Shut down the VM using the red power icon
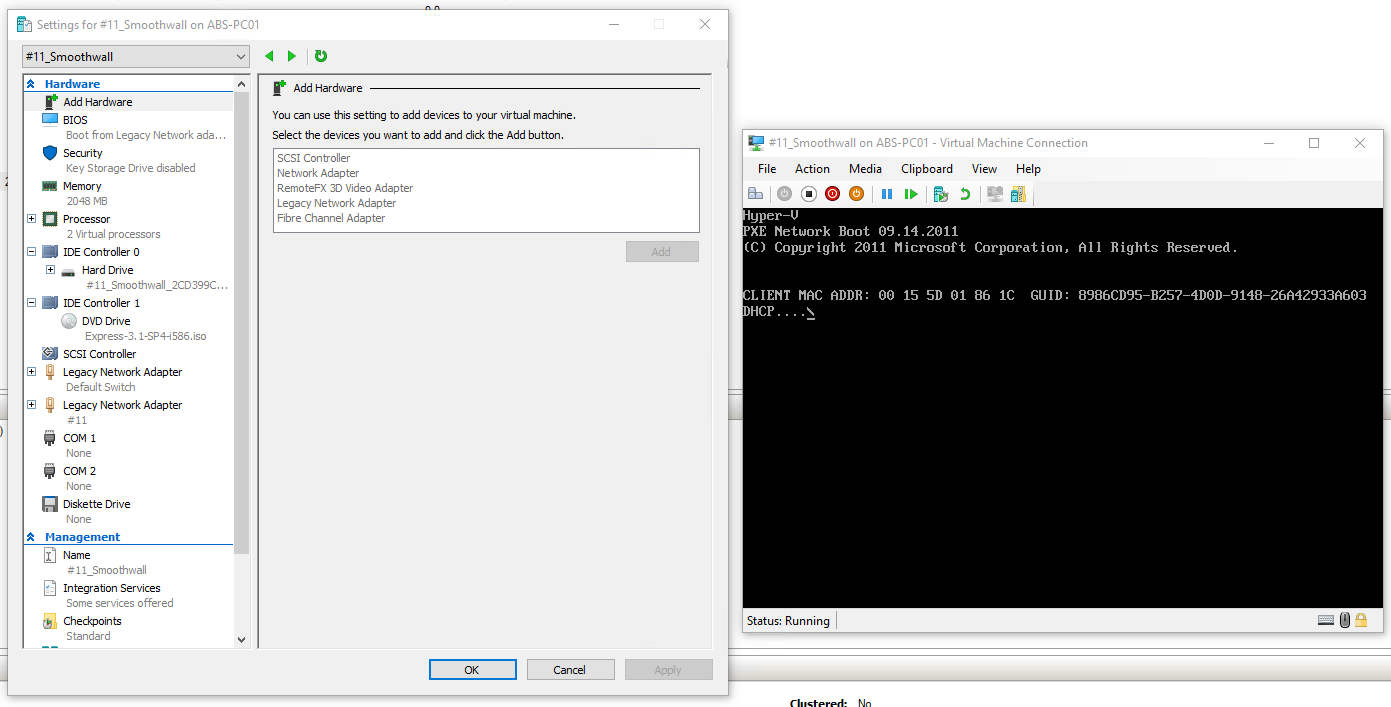The image size is (1391, 707). point(832,194)
